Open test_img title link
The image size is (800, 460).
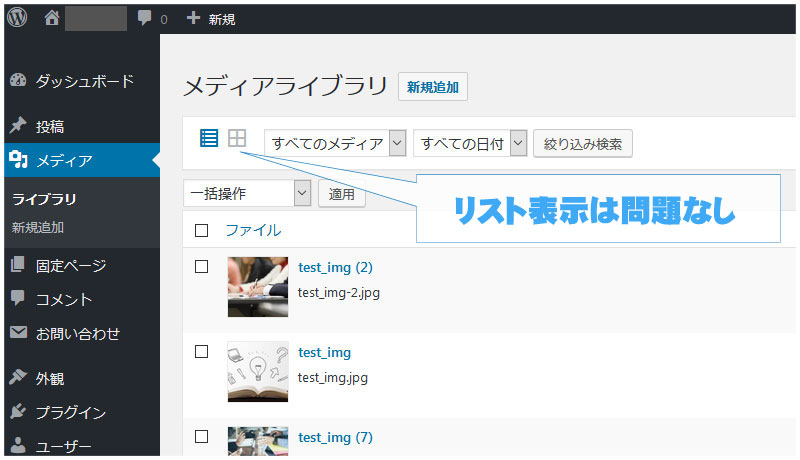pyautogui.click(x=324, y=352)
